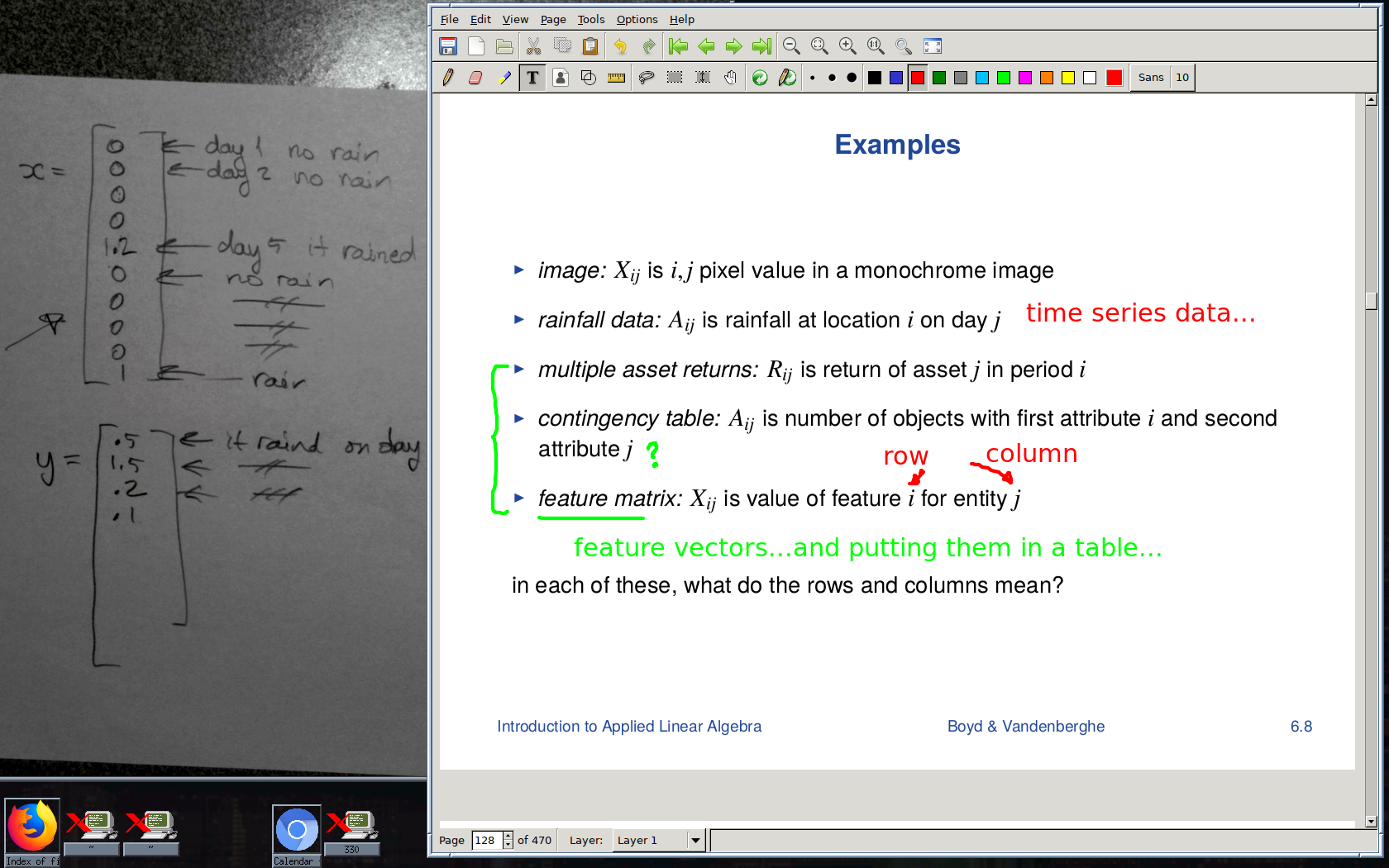Select the Highlighter tool
Viewport: 1389px width, 868px height.
click(x=504, y=78)
